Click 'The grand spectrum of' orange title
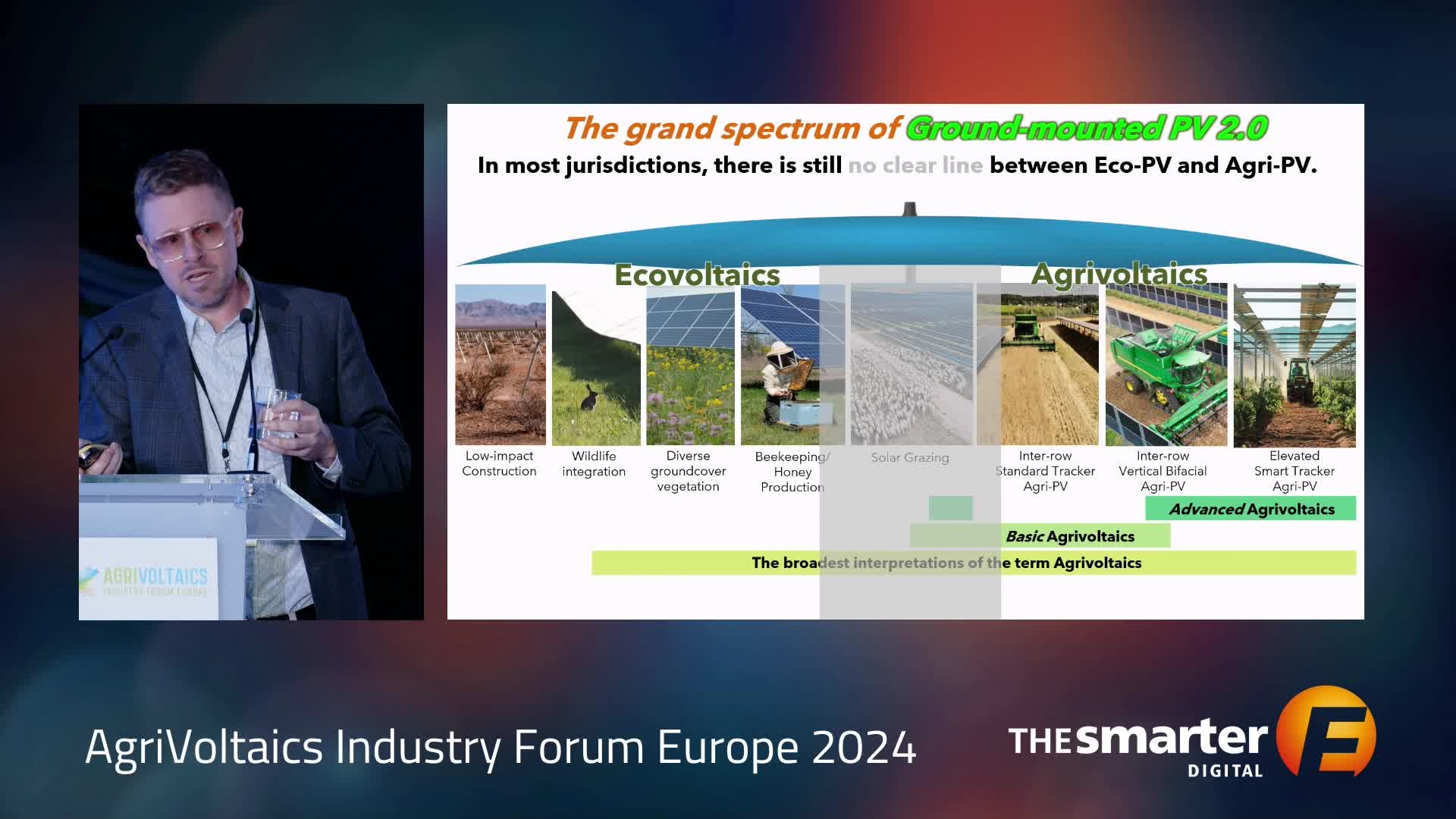The width and height of the screenshot is (1456, 819). pyautogui.click(x=733, y=129)
